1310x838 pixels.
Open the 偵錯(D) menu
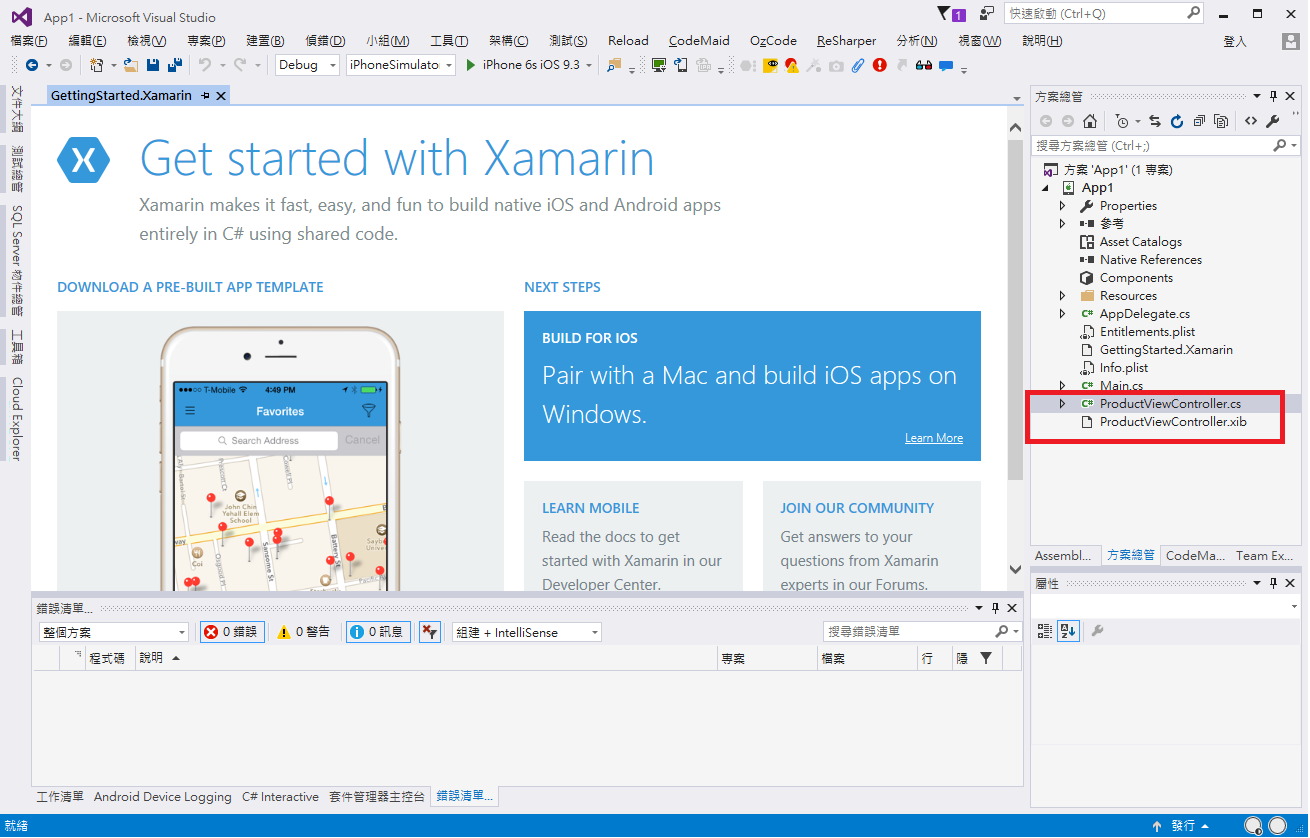[x=325, y=41]
